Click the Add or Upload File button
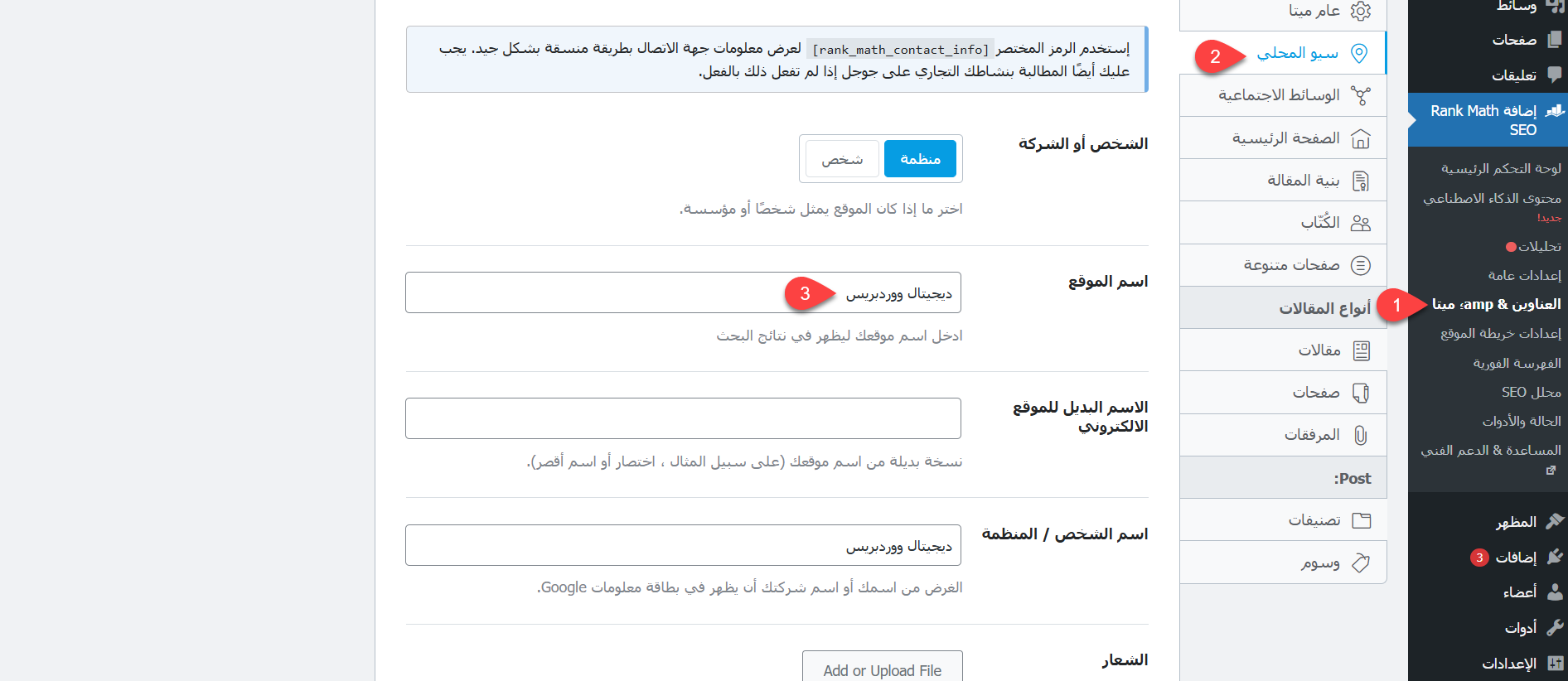1568x681 pixels. point(883,669)
